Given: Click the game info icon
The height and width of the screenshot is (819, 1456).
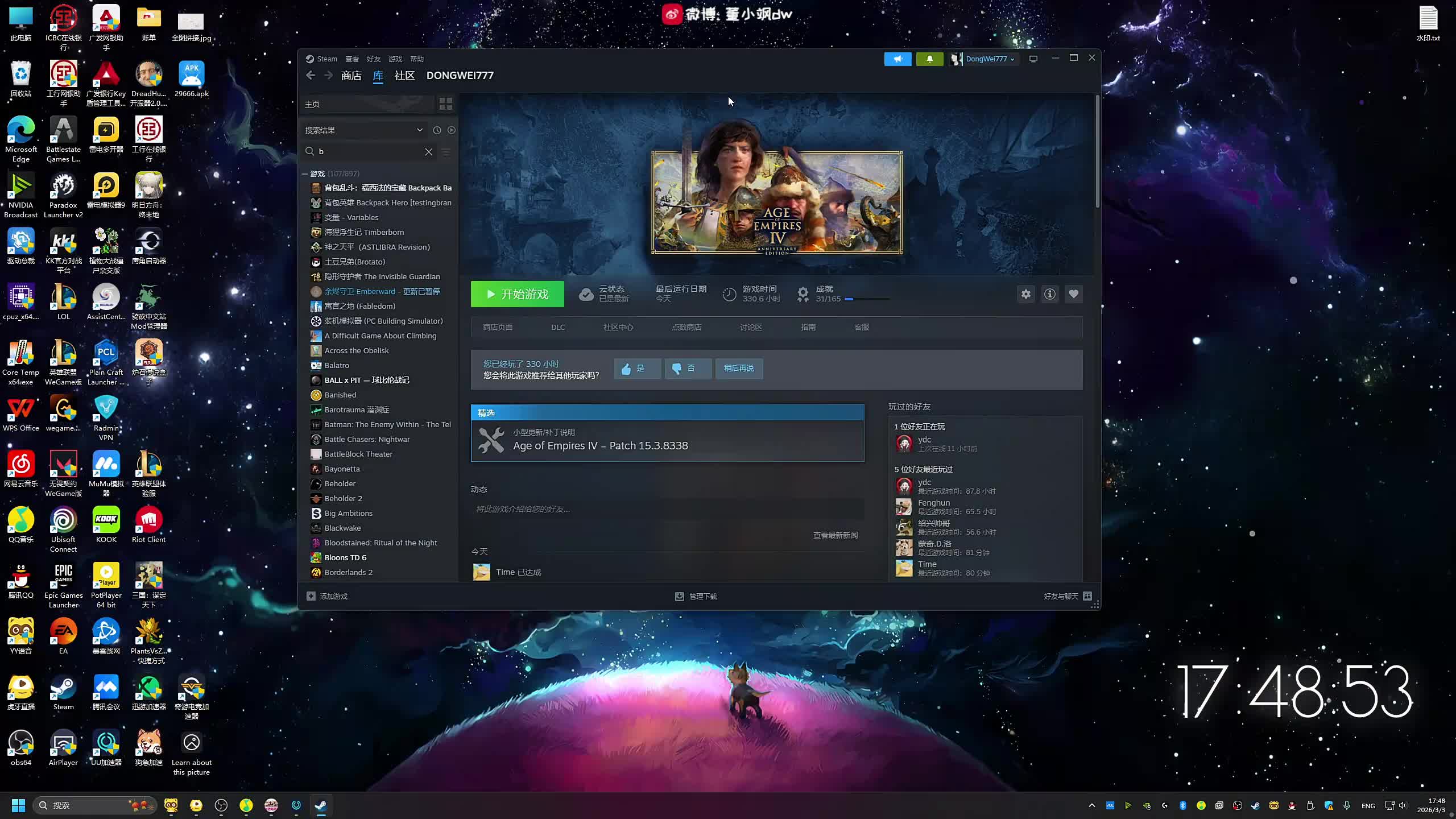Looking at the screenshot, I should pos(1049,294).
